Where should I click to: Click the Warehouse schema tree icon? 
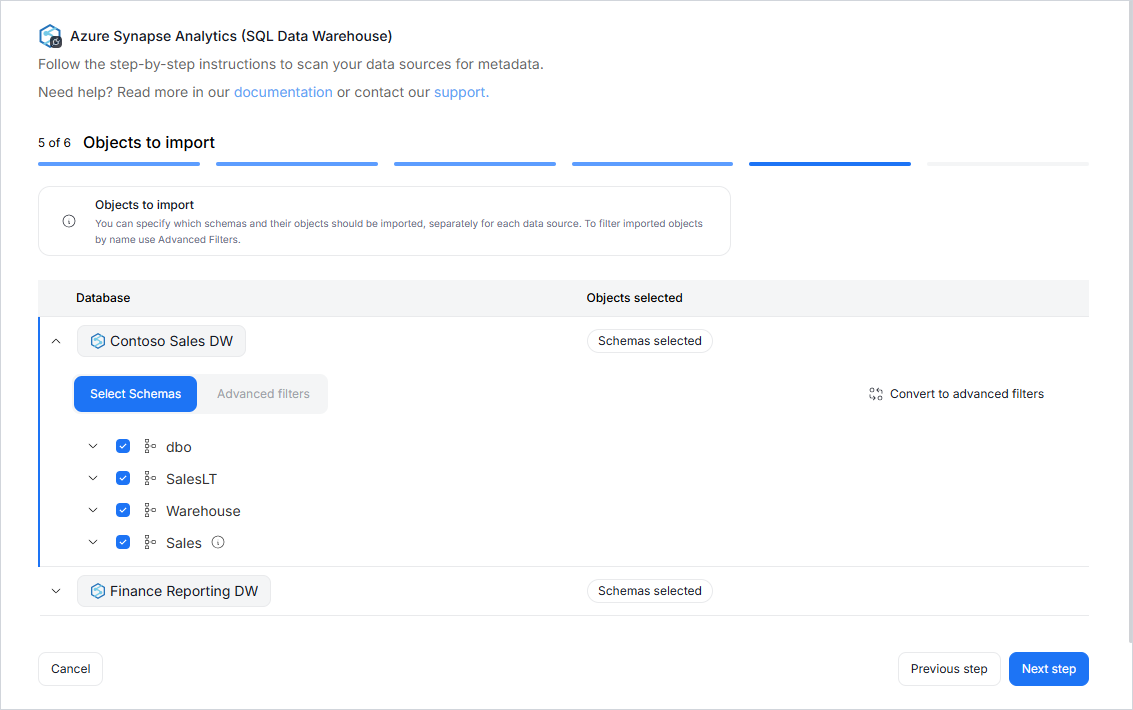coord(150,511)
